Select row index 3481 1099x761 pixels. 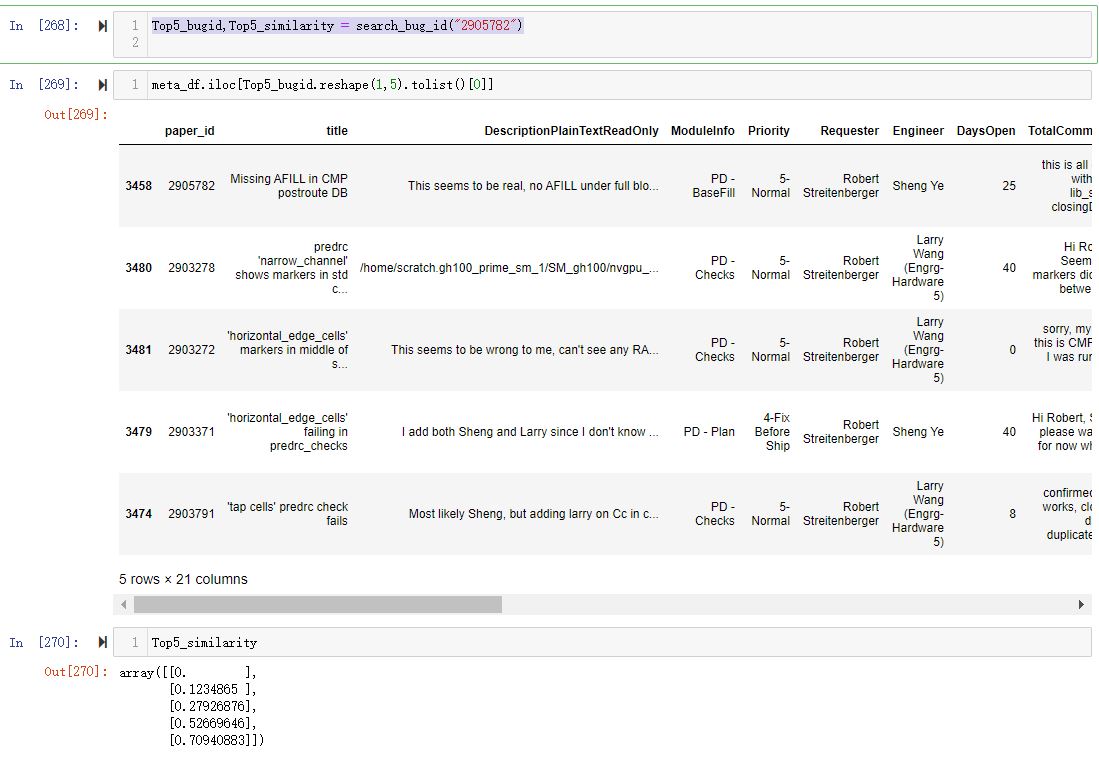139,350
